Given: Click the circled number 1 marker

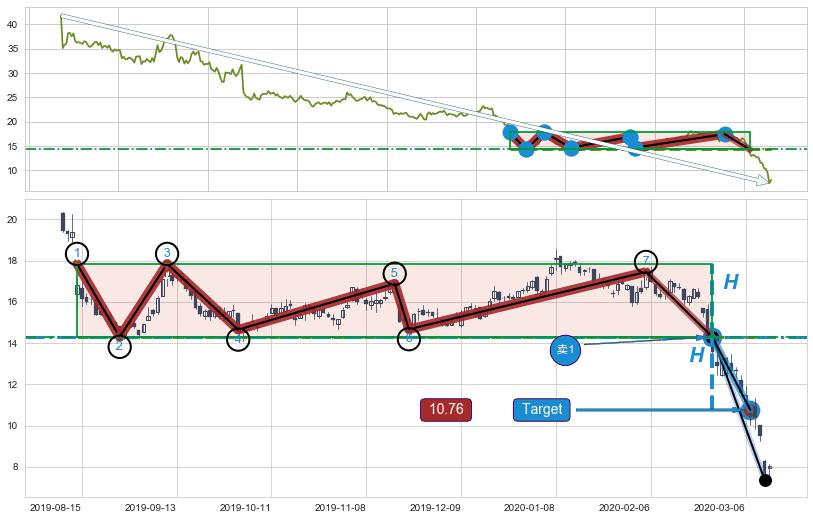Looking at the screenshot, I should 77,254.
